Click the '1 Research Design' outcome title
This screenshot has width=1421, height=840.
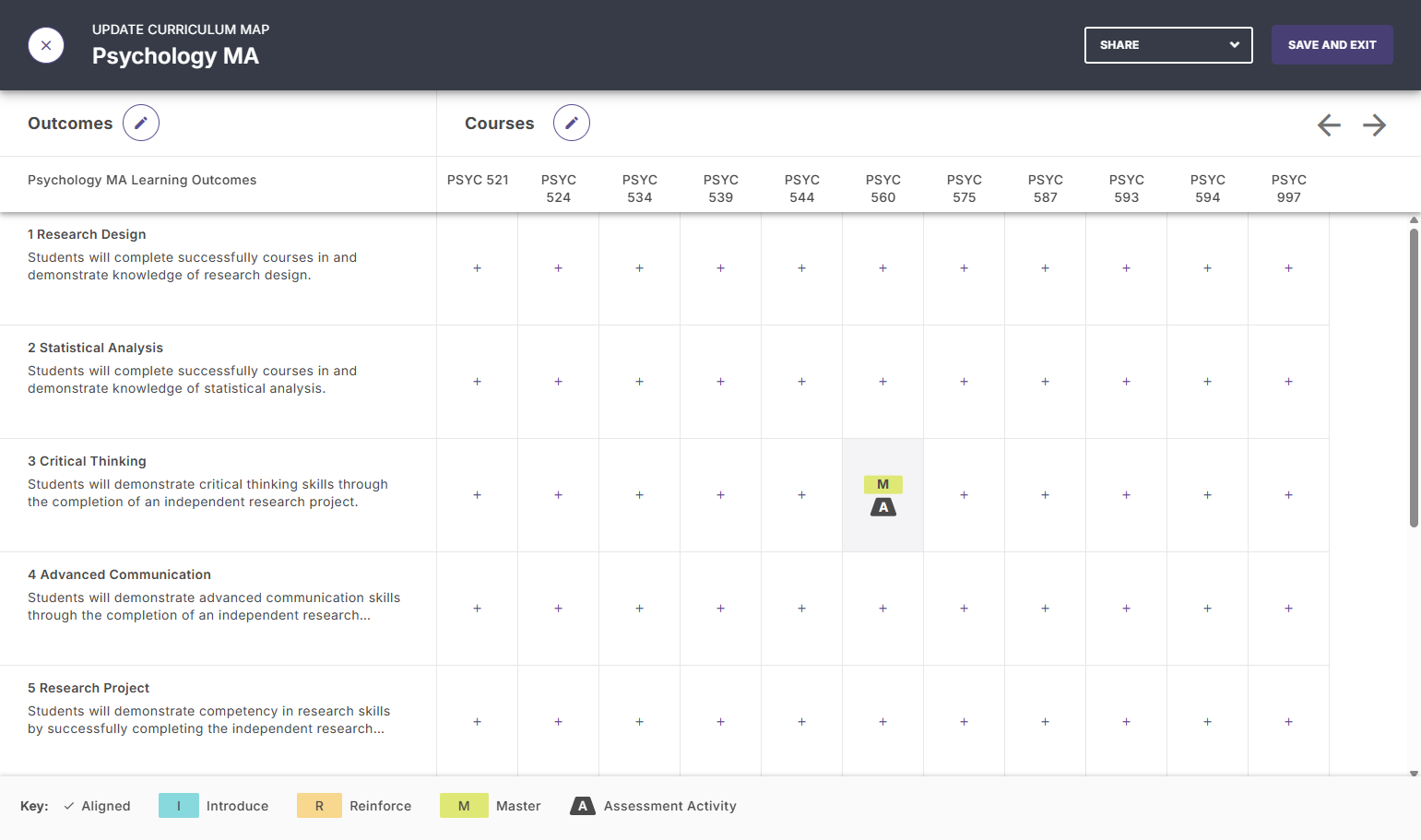click(x=87, y=234)
